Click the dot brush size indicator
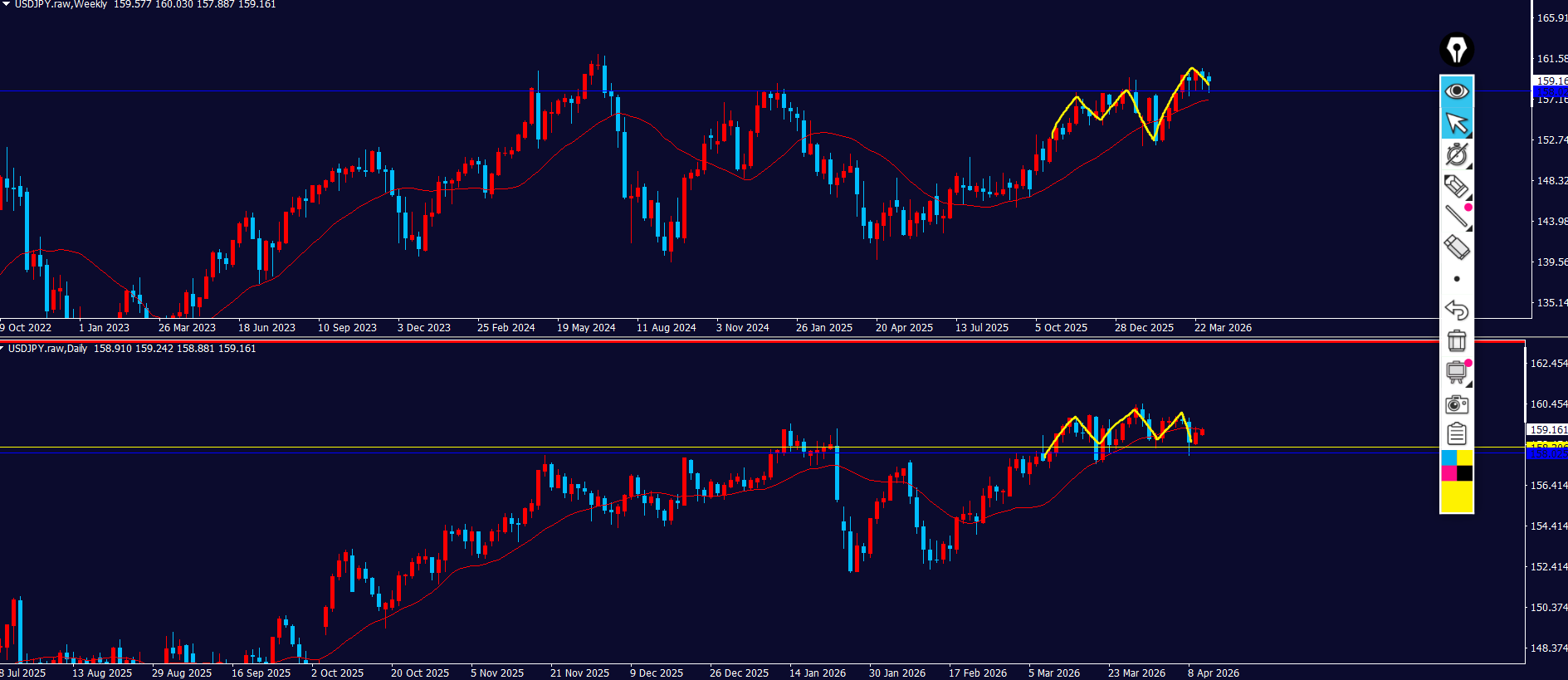Image resolution: width=1568 pixels, height=680 pixels. [x=1456, y=279]
